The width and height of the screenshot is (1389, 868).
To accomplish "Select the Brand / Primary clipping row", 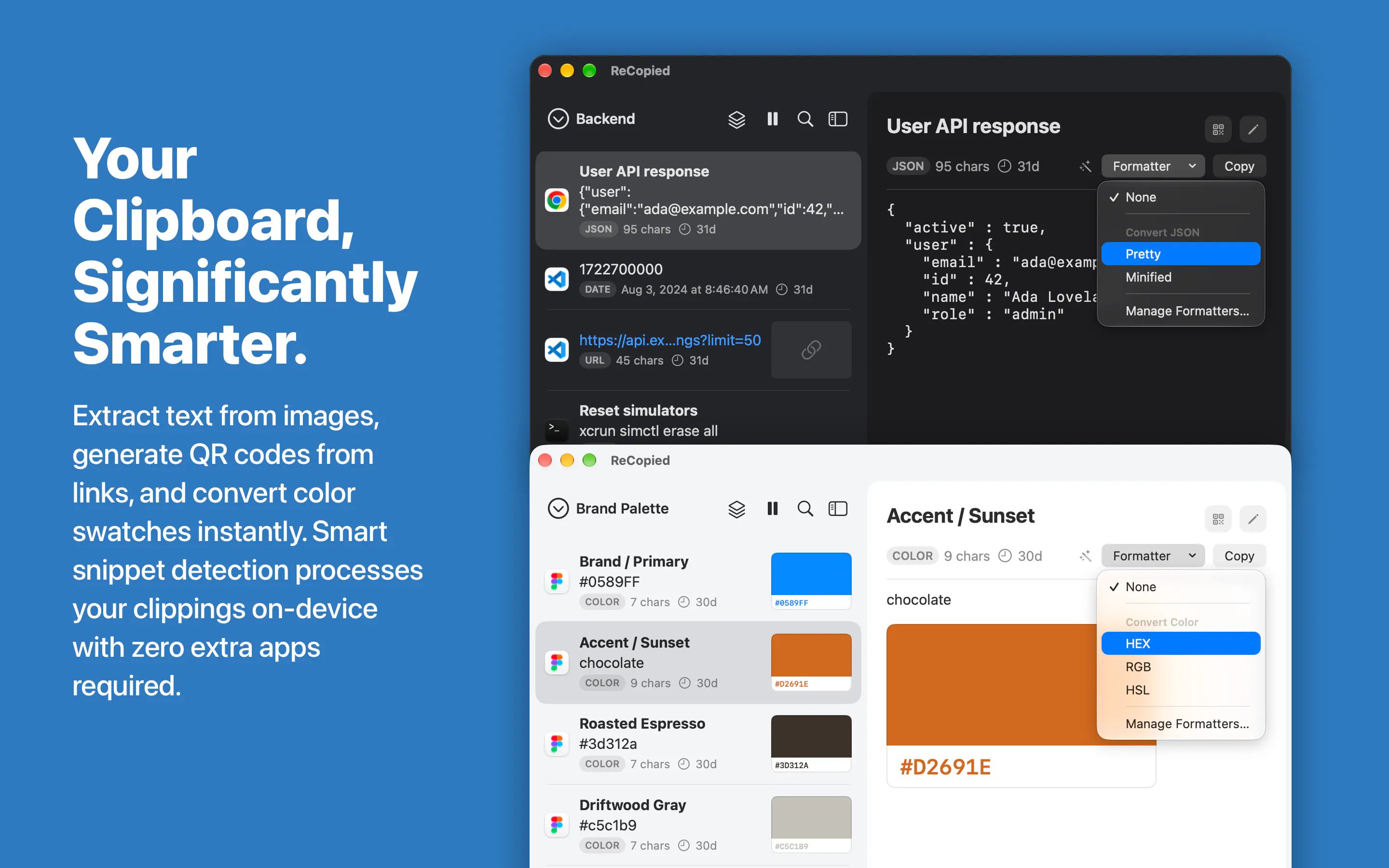I will point(698,581).
